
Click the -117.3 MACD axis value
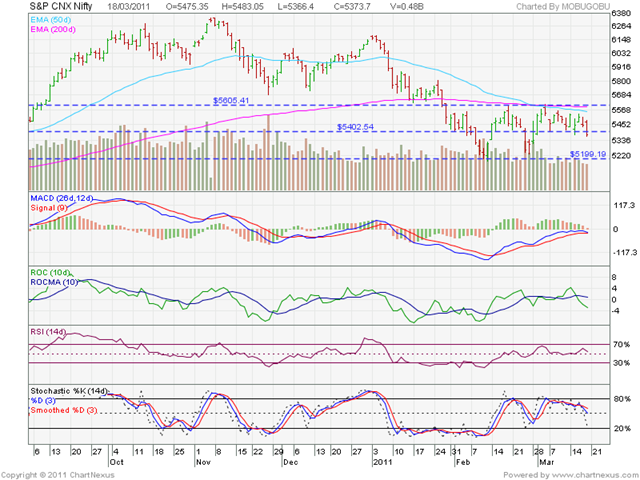click(624, 253)
